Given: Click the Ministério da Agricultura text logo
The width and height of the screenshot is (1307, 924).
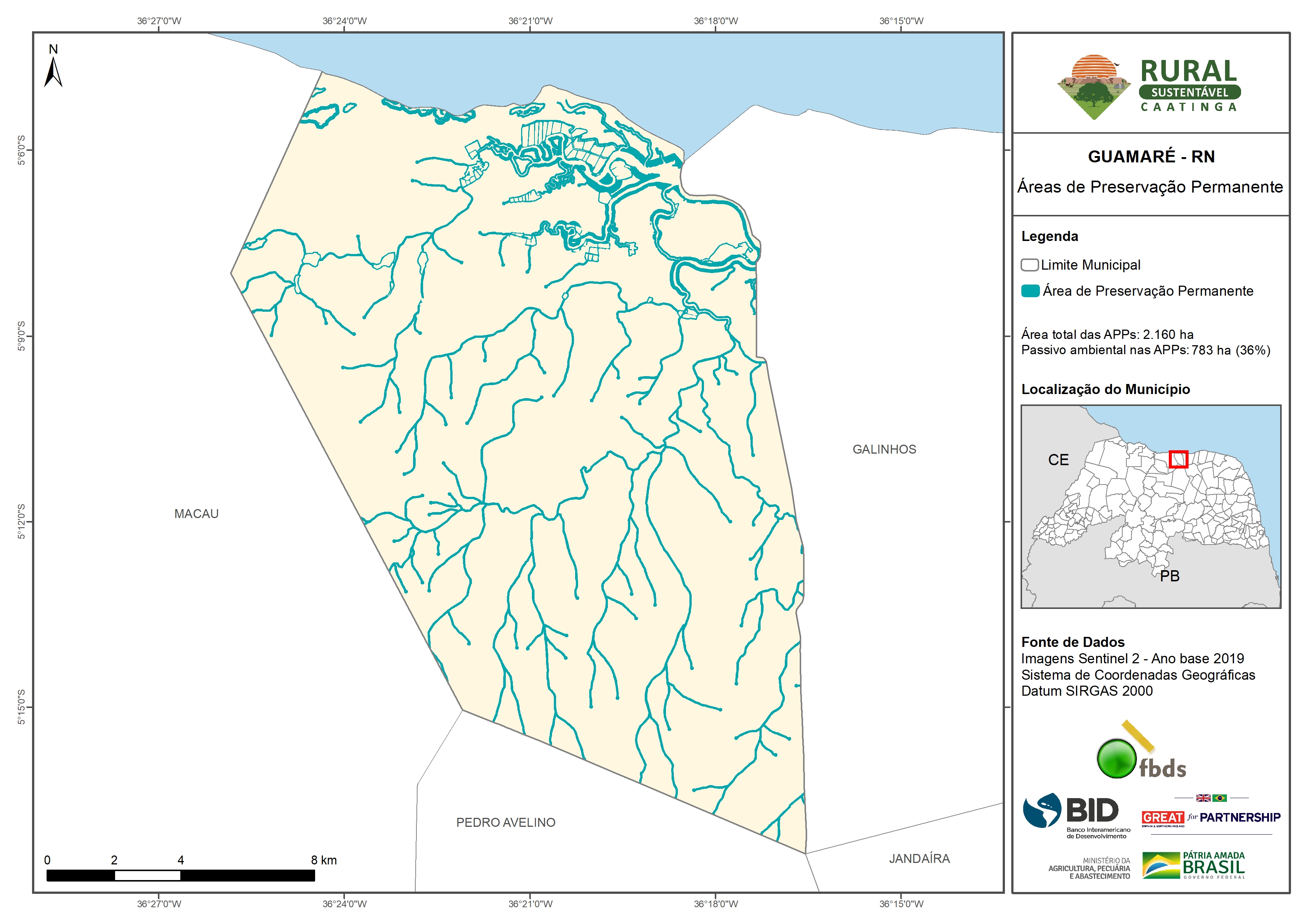Looking at the screenshot, I should point(1089,868).
